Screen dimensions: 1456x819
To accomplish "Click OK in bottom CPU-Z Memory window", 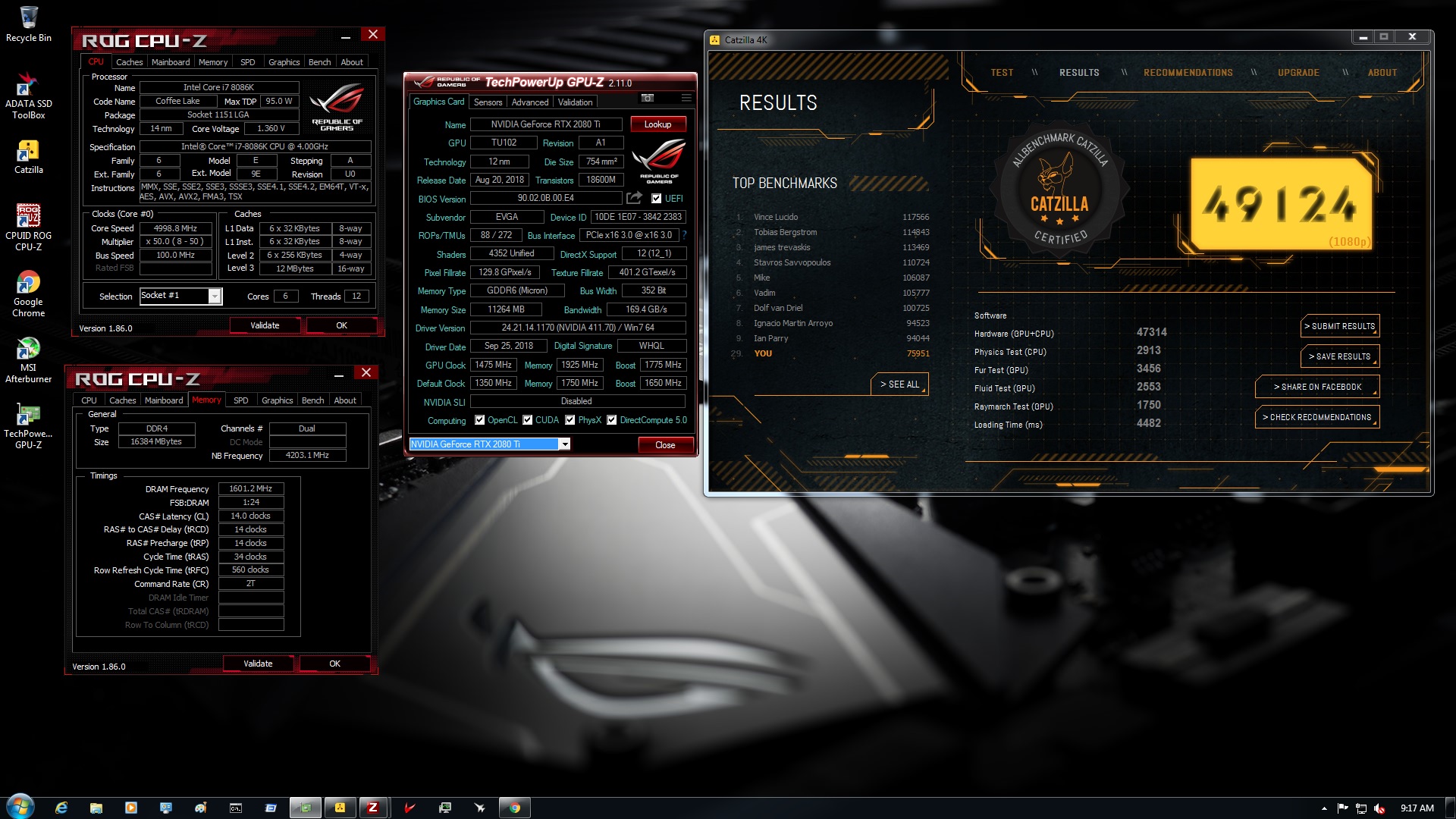I will point(334,664).
